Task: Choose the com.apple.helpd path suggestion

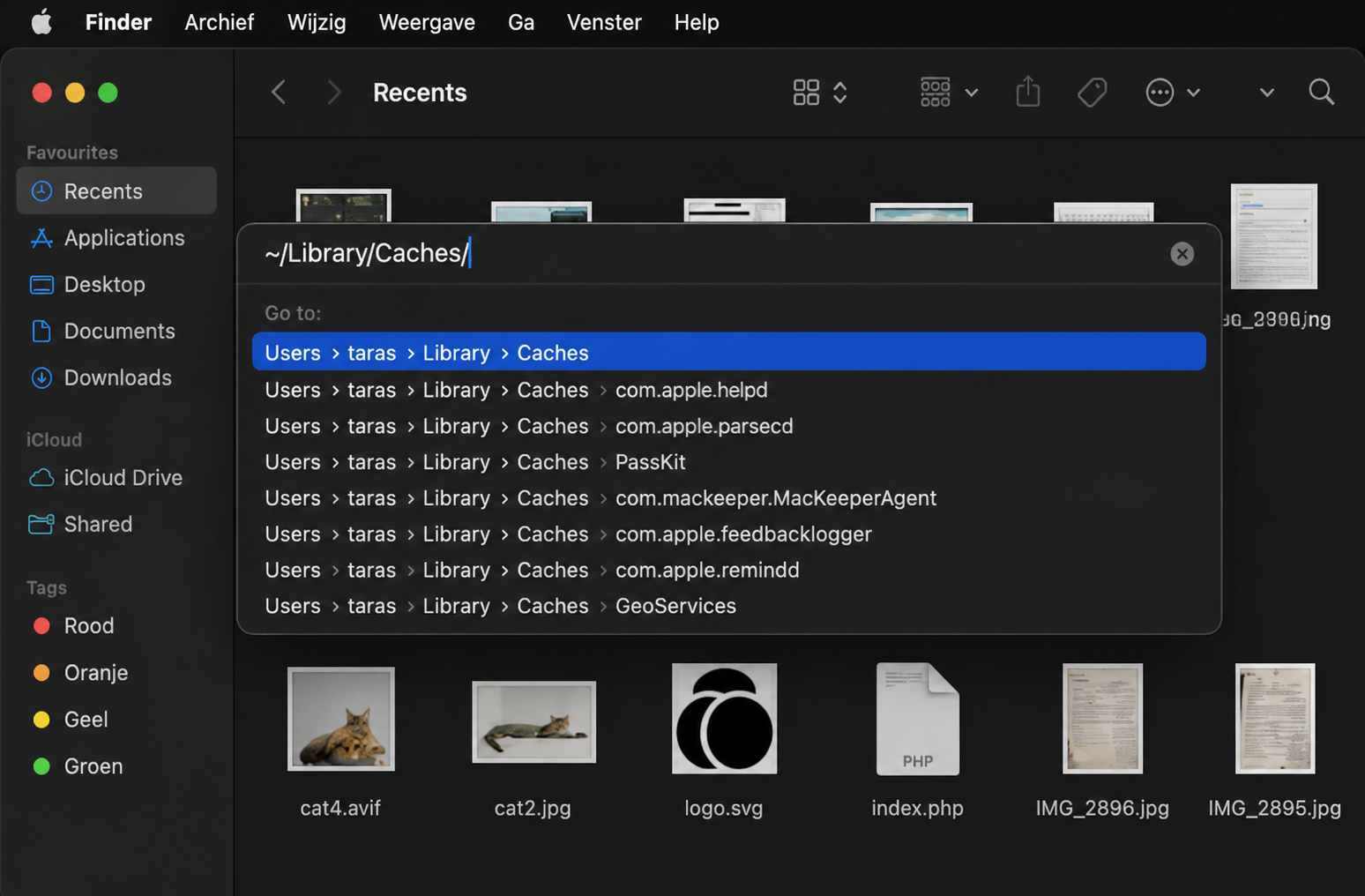Action: click(728, 389)
